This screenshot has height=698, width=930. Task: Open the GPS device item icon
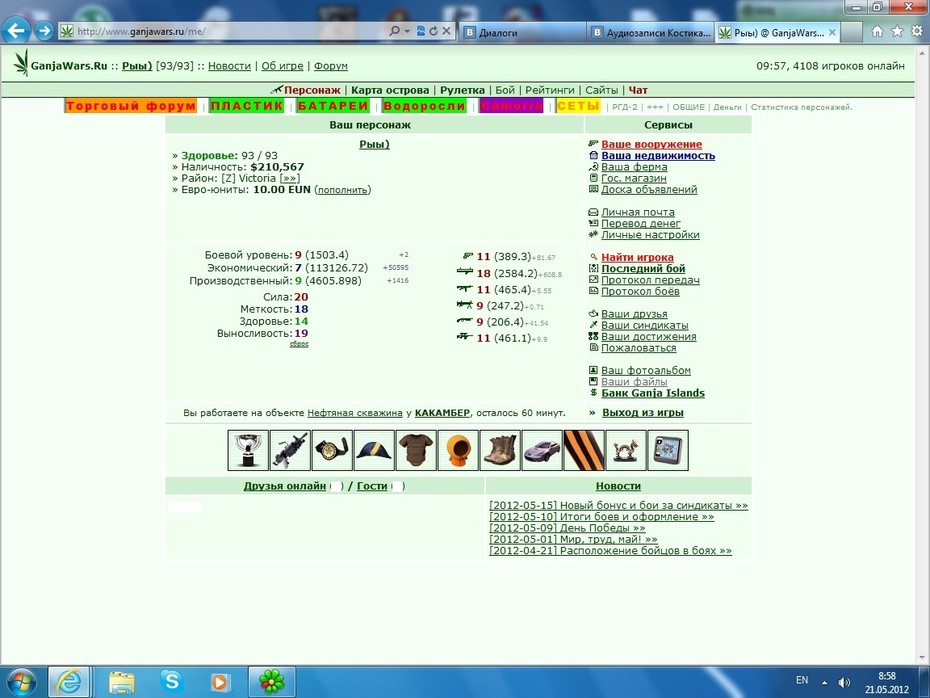668,451
